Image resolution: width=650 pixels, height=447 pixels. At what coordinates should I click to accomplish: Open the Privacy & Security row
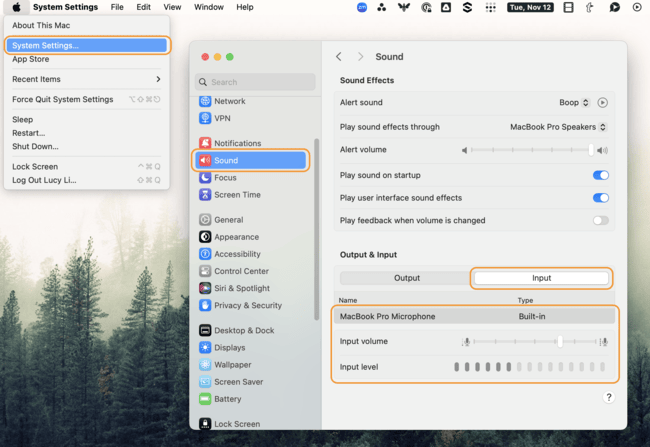(251, 305)
